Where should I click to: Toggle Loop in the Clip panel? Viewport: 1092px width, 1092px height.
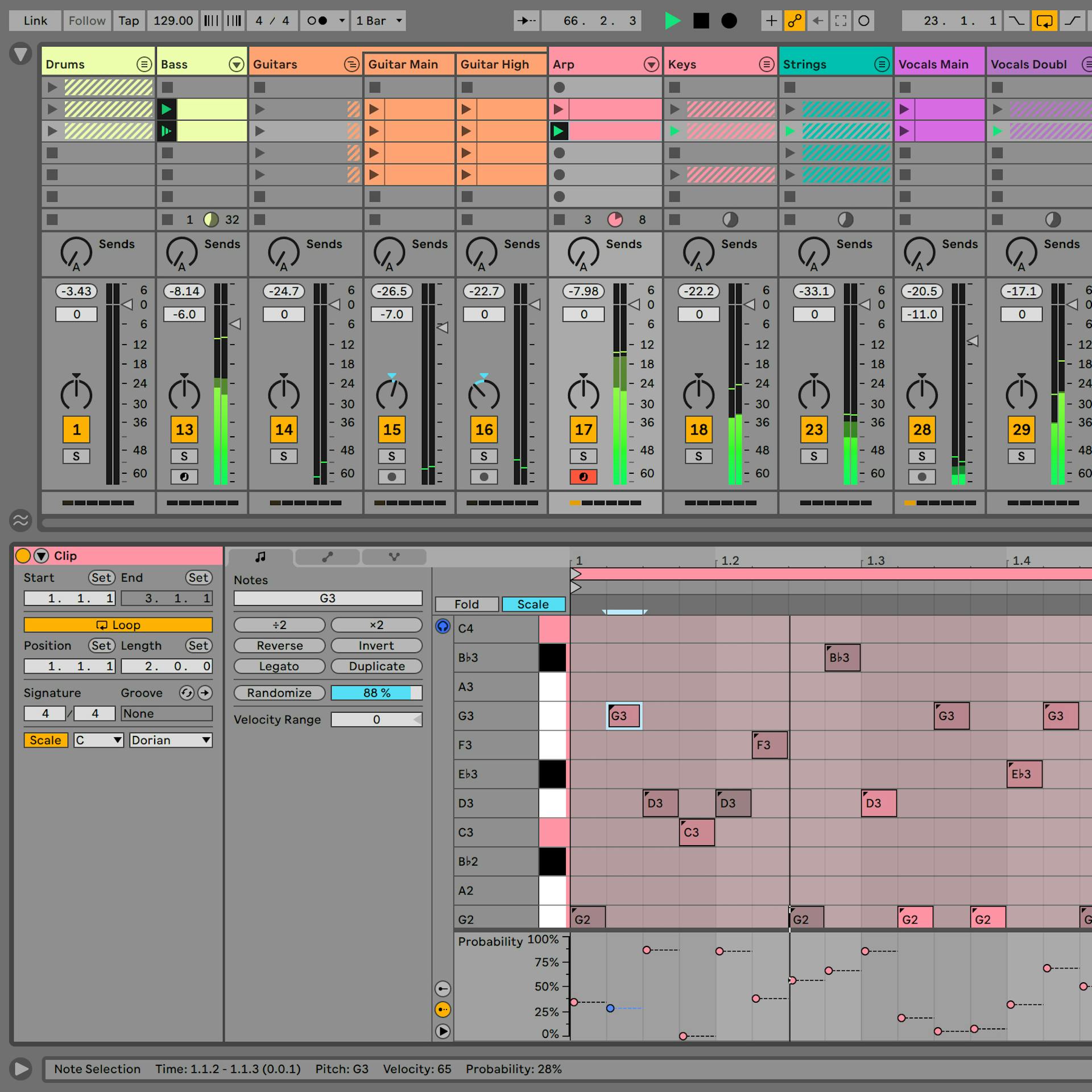click(118, 624)
